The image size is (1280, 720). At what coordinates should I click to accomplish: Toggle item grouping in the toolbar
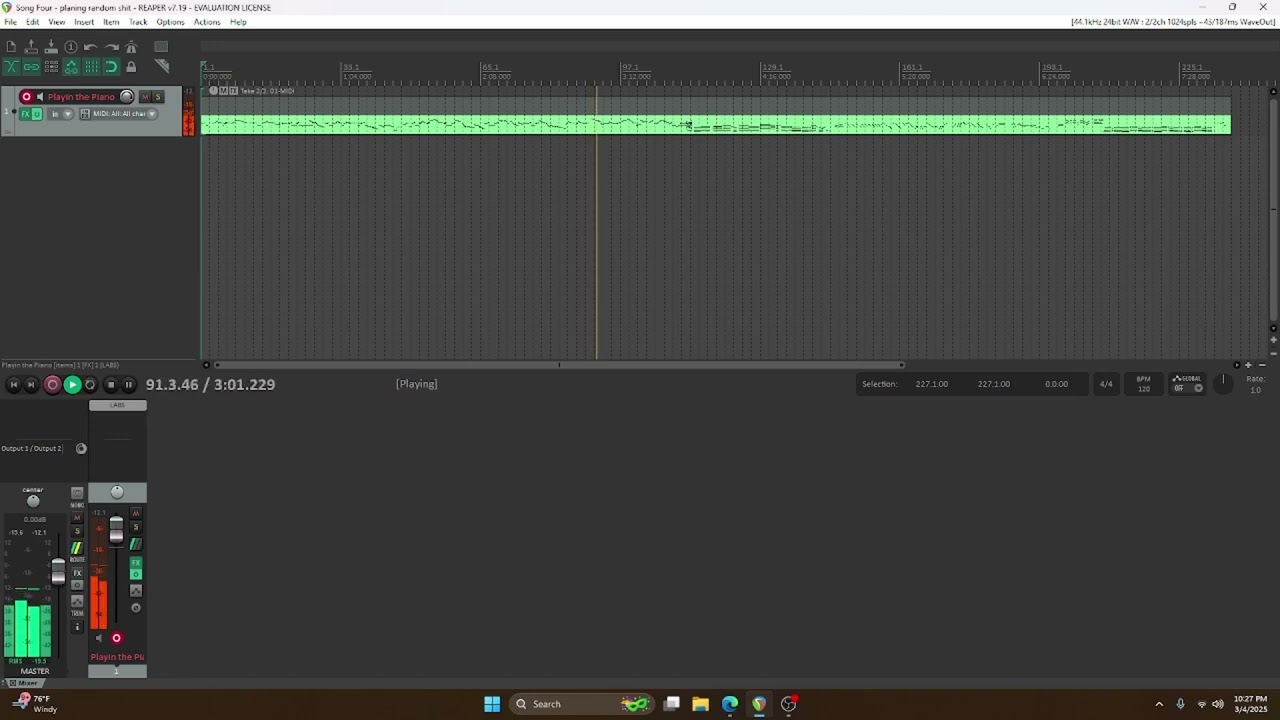coord(31,67)
